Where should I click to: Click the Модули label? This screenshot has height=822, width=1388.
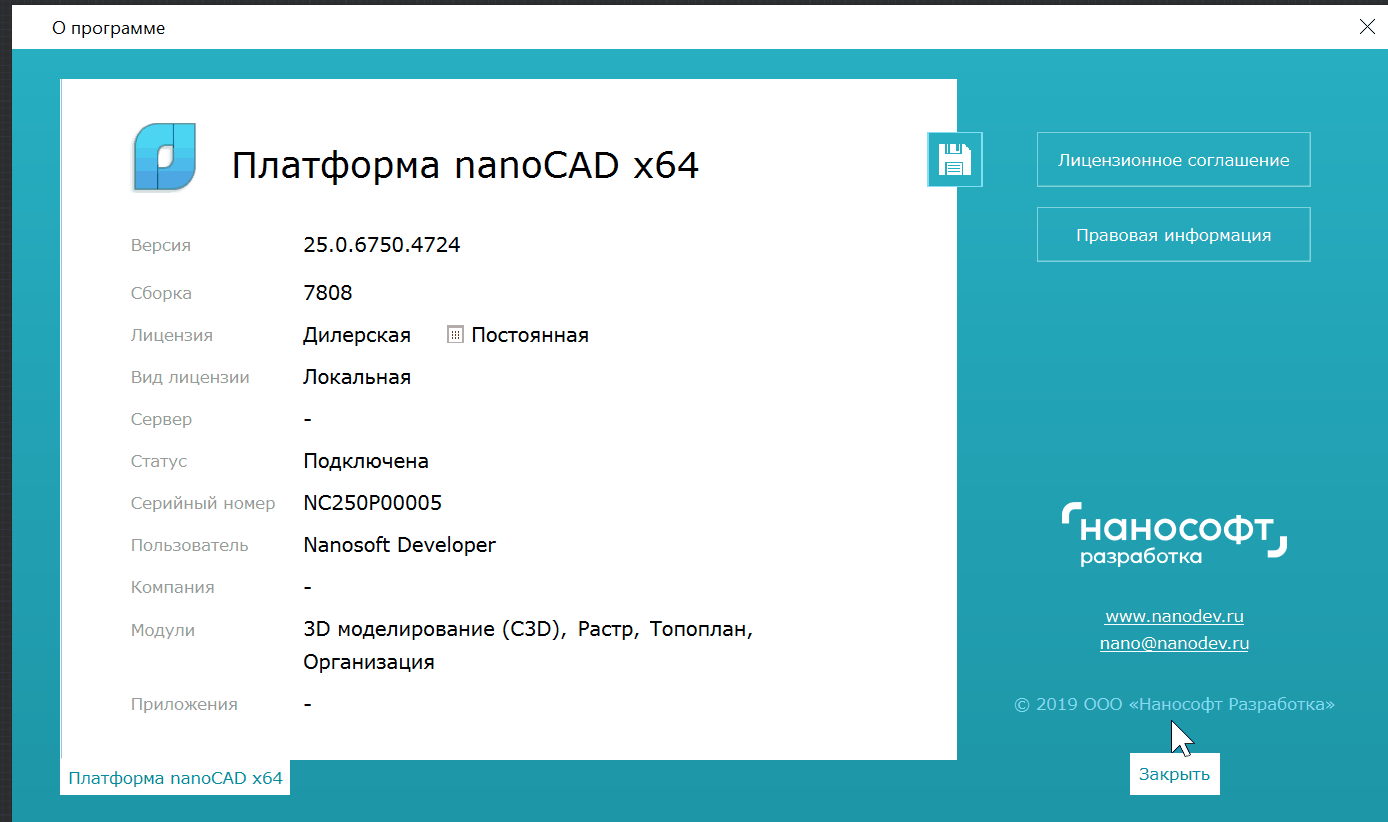[x=163, y=630]
